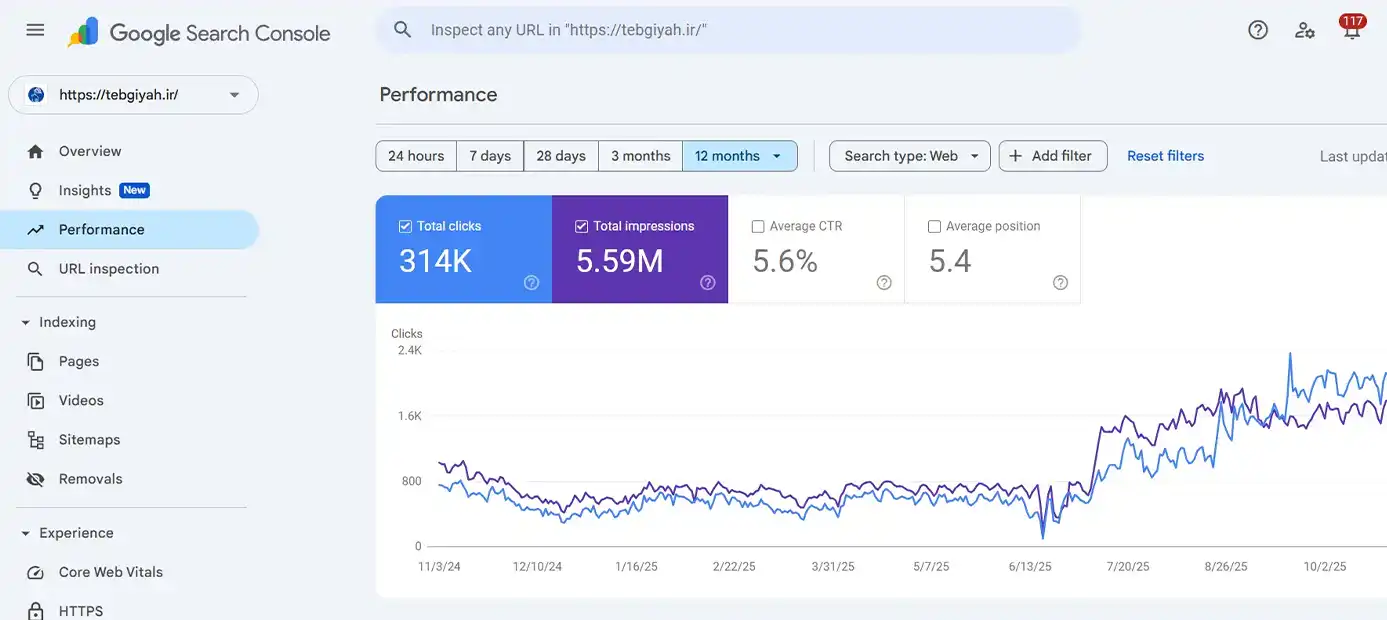Uncheck the Total clicks checkbox
This screenshot has width=1387, height=620.
(x=405, y=226)
